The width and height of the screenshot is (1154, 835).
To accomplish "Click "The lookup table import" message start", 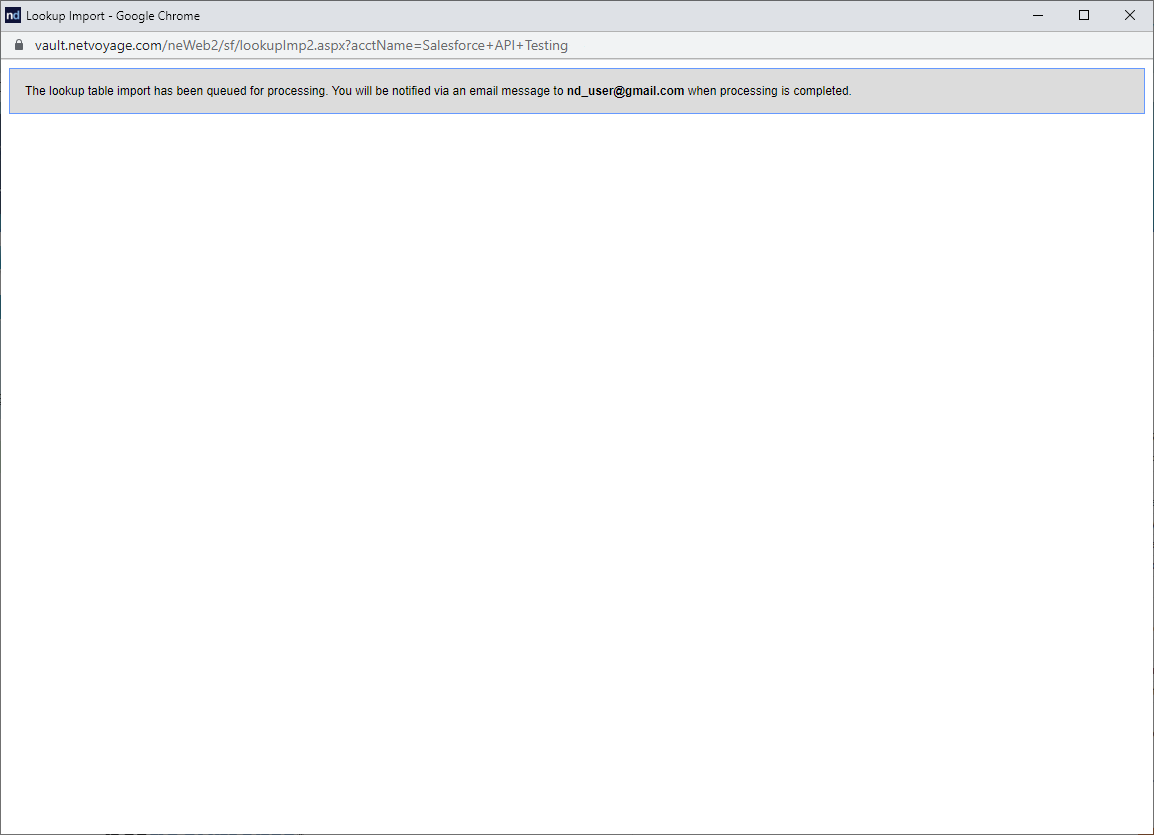I will click(88, 91).
